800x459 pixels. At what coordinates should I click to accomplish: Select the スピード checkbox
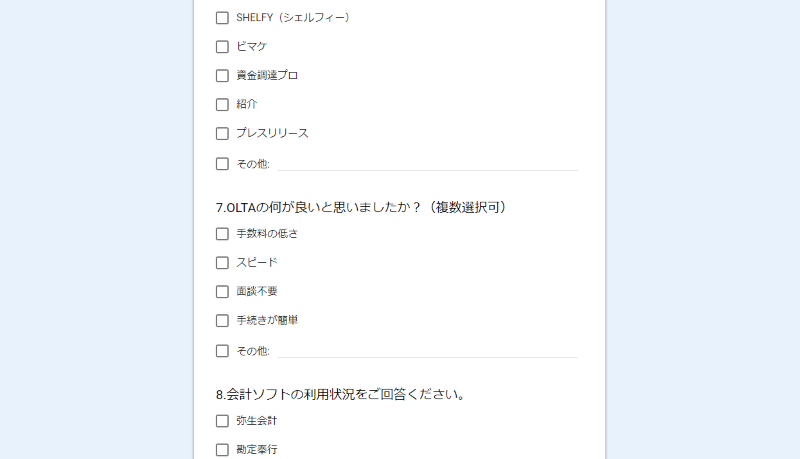[x=222, y=263]
